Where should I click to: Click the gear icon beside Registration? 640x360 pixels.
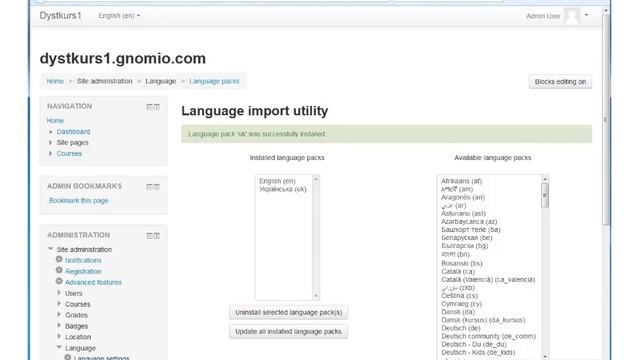pyautogui.click(x=59, y=271)
